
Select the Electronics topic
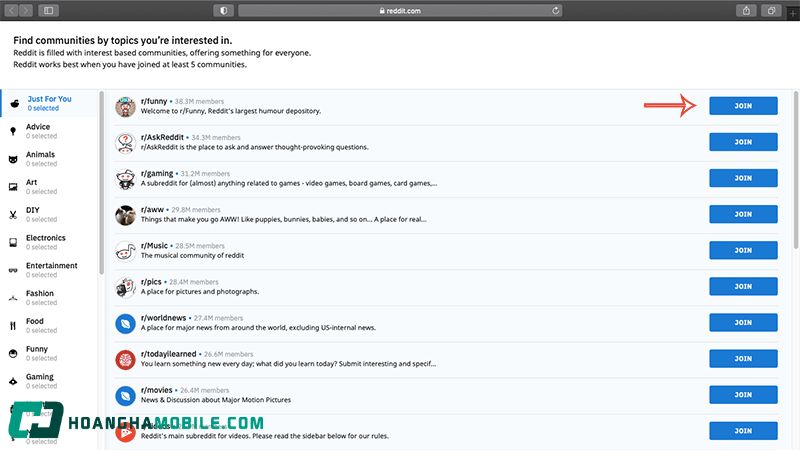[49, 242]
